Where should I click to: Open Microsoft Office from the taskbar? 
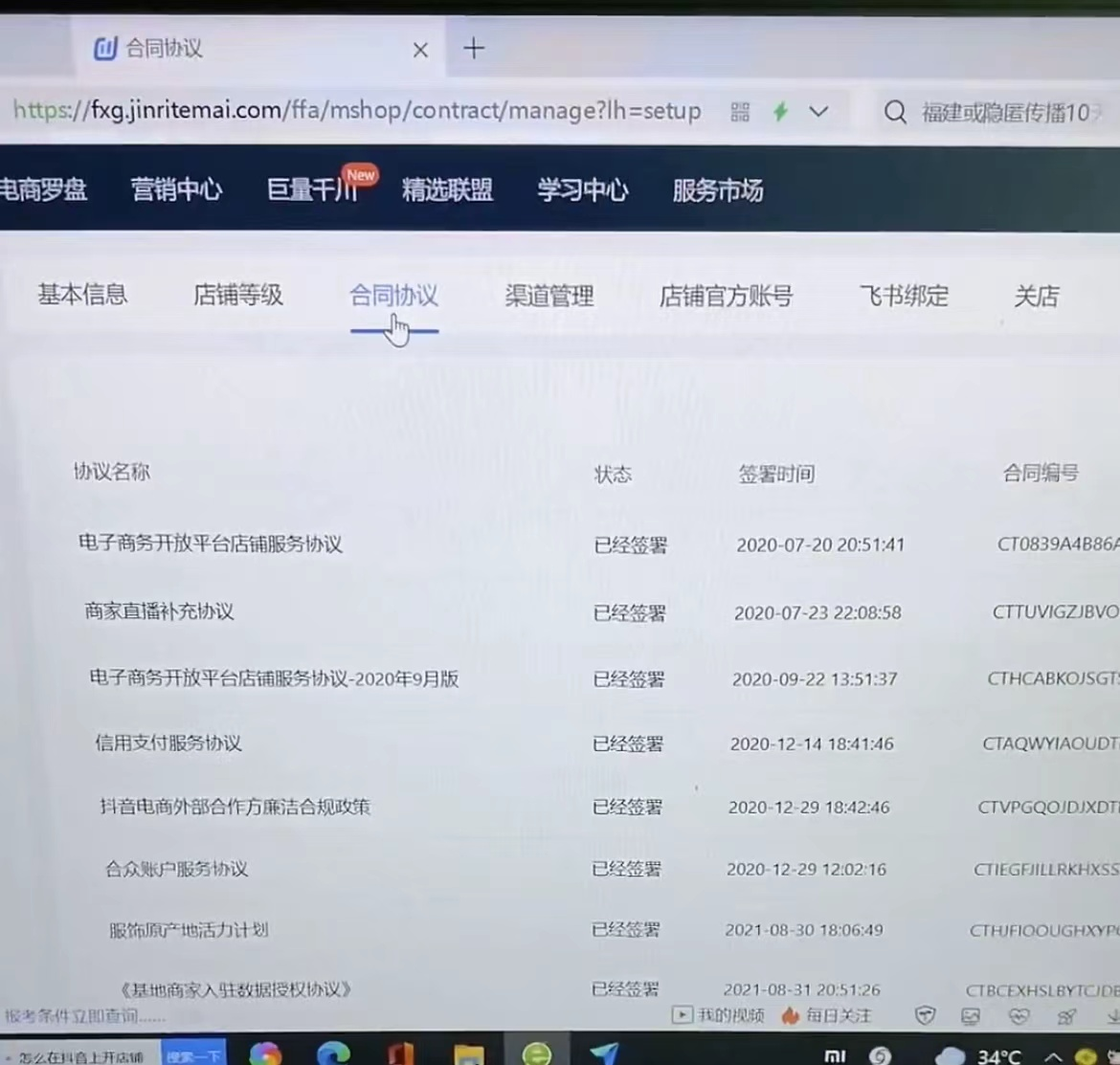(401, 1054)
